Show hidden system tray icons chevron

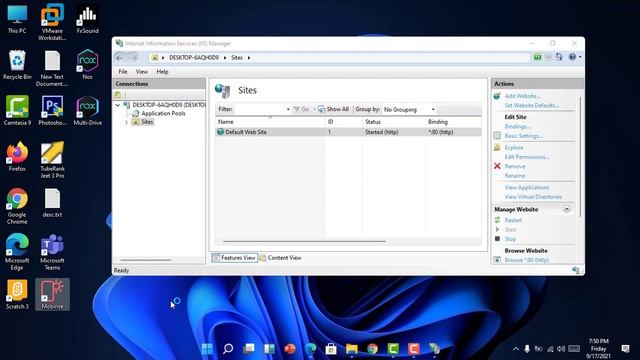(516, 349)
